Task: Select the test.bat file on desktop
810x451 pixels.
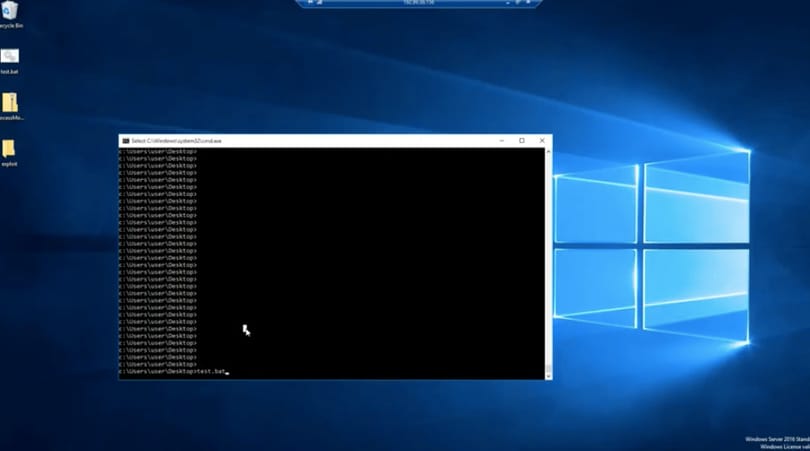Action: [x=9, y=61]
